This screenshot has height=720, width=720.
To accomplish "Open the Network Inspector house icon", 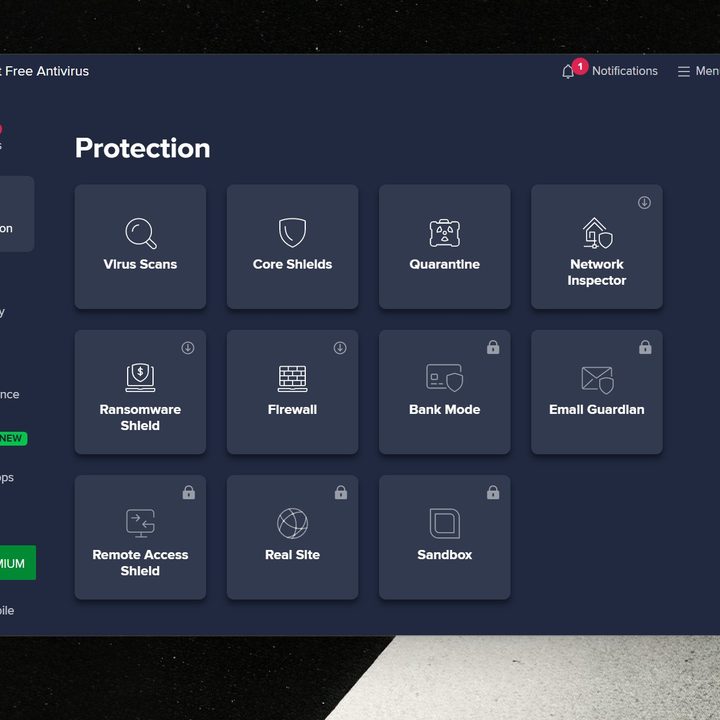I will click(x=597, y=233).
